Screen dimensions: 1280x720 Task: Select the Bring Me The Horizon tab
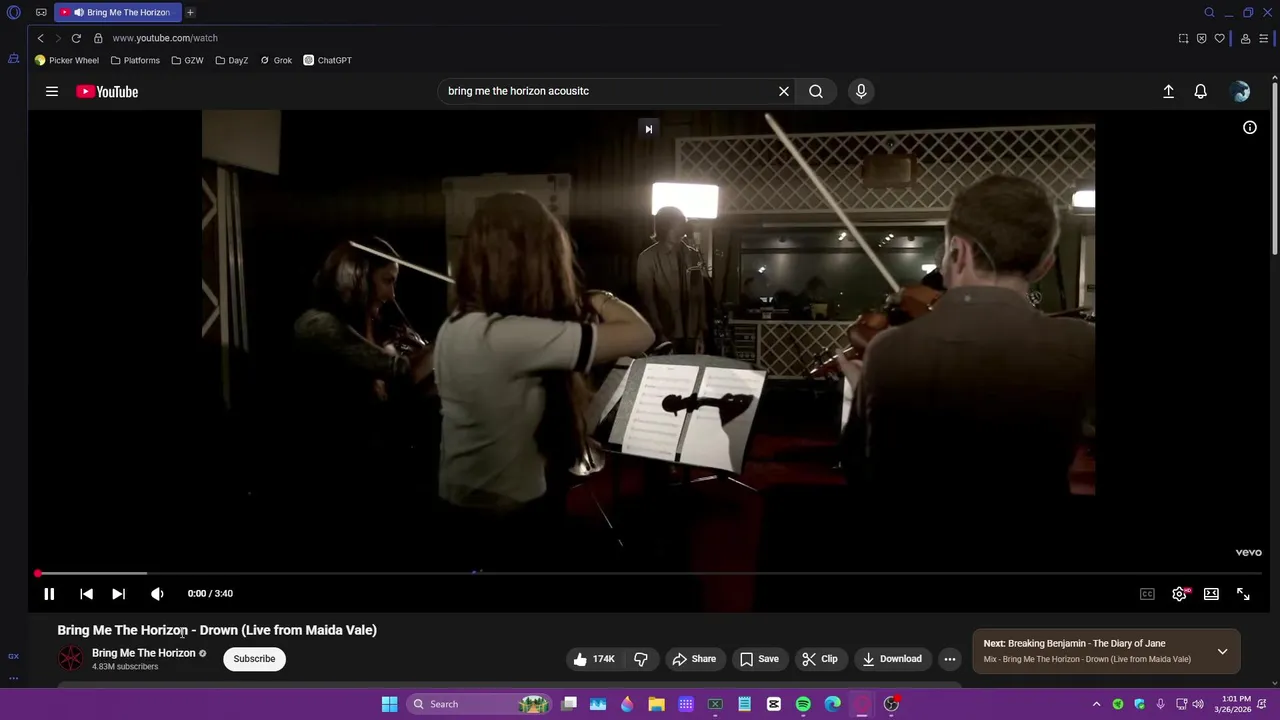tap(118, 12)
